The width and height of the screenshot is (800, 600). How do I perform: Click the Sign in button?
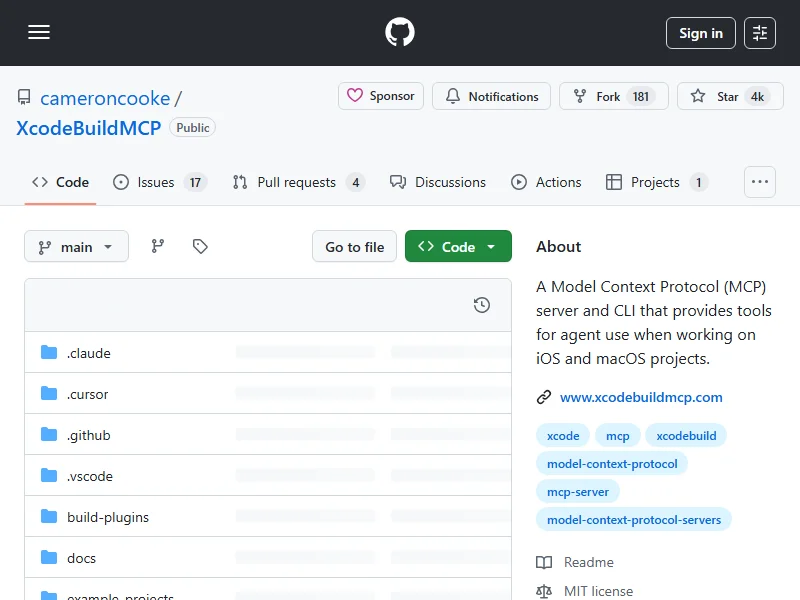click(x=700, y=33)
